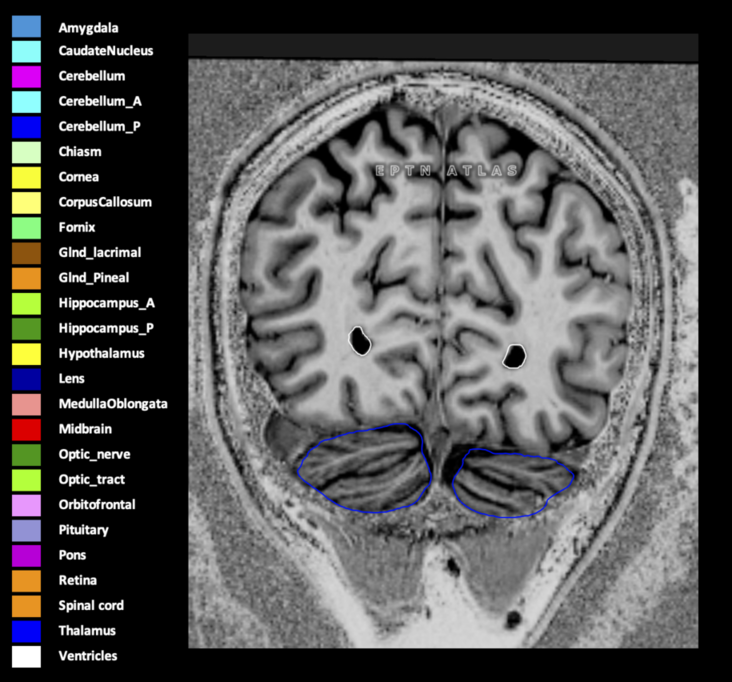Select the "Spinal cord" label
This screenshot has width=732, height=682.
coord(91,605)
